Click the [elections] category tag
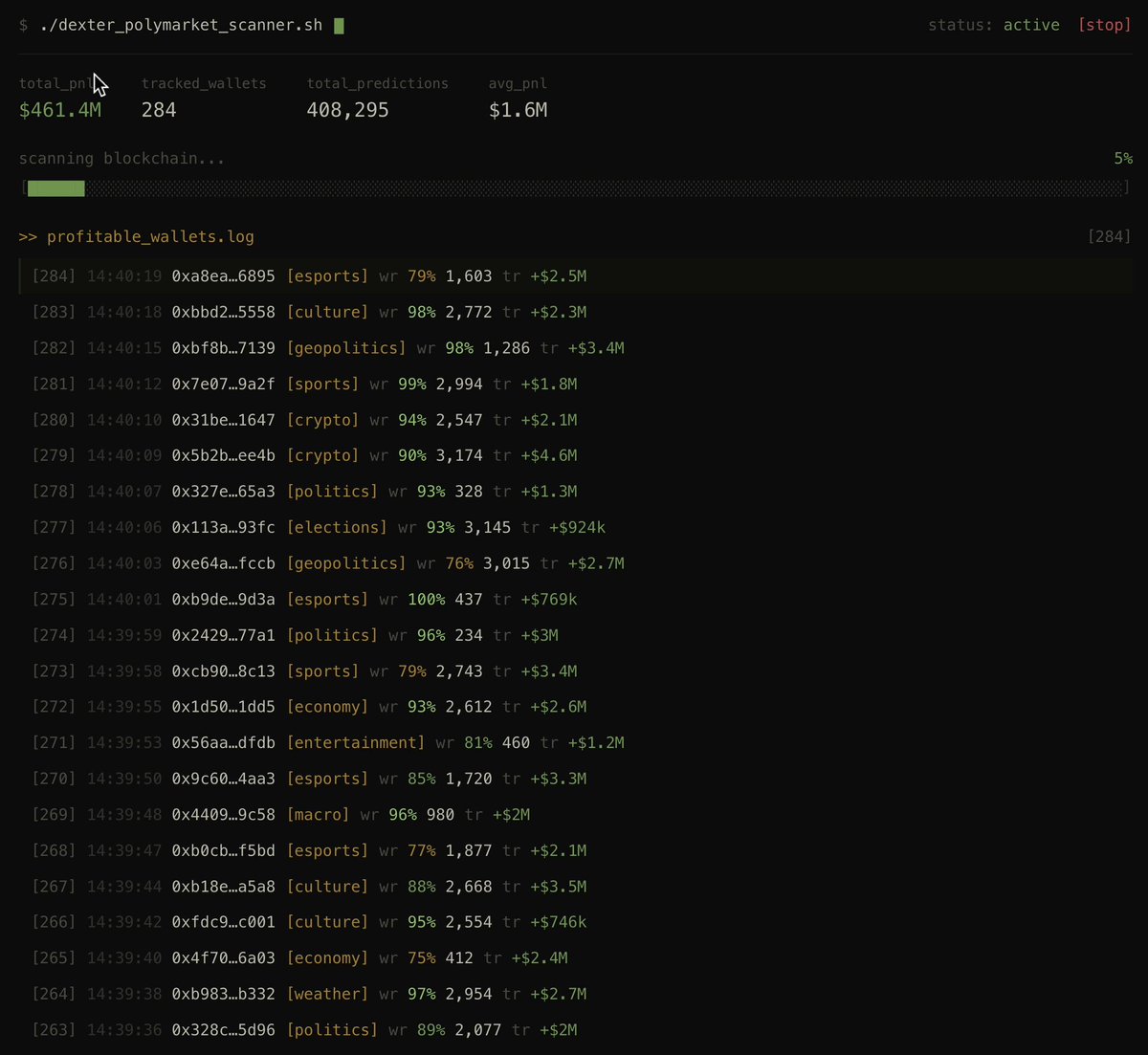This screenshot has width=1148, height=1055. point(337,528)
